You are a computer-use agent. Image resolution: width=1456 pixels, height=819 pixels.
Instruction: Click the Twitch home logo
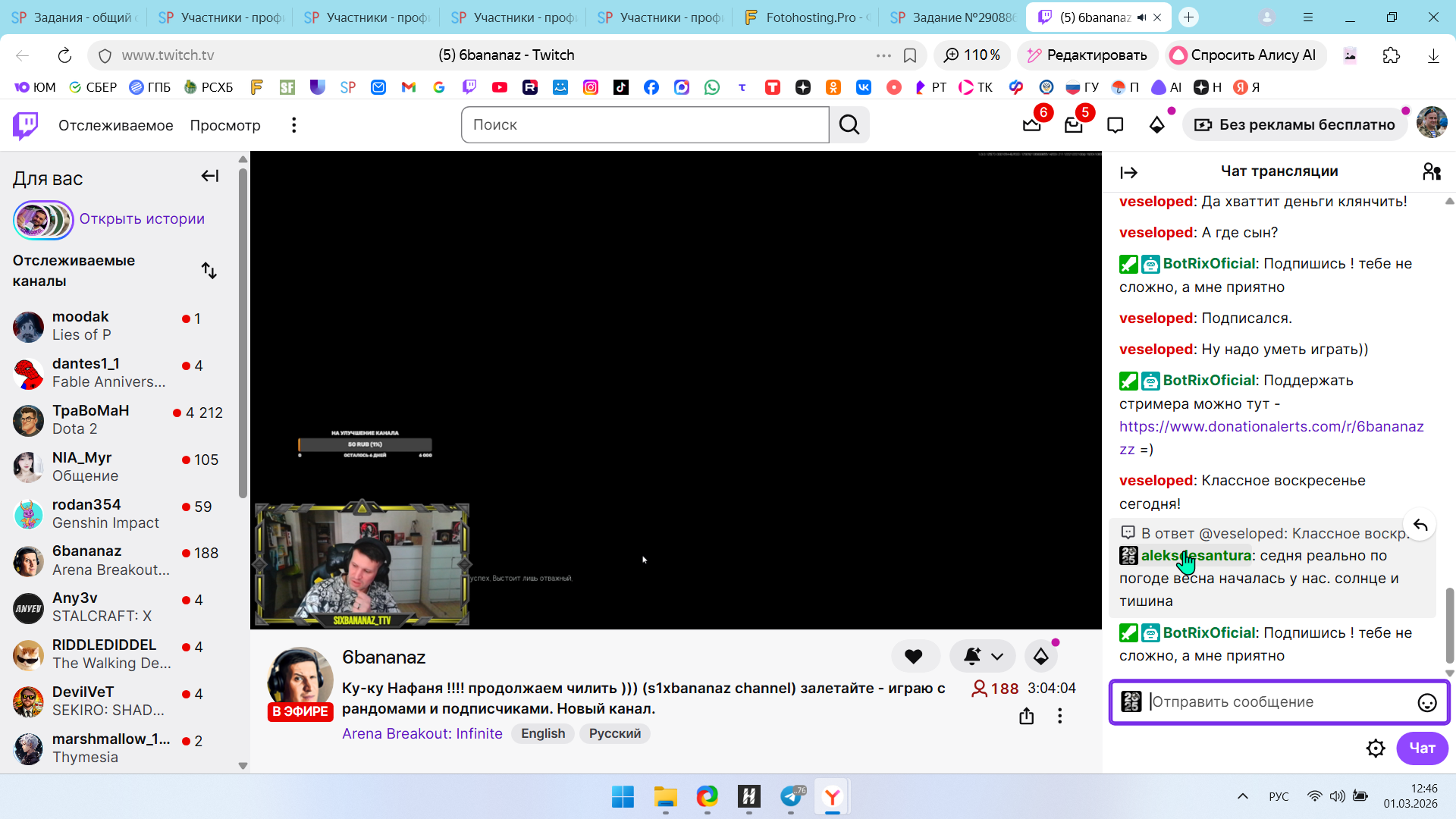pos(26,125)
